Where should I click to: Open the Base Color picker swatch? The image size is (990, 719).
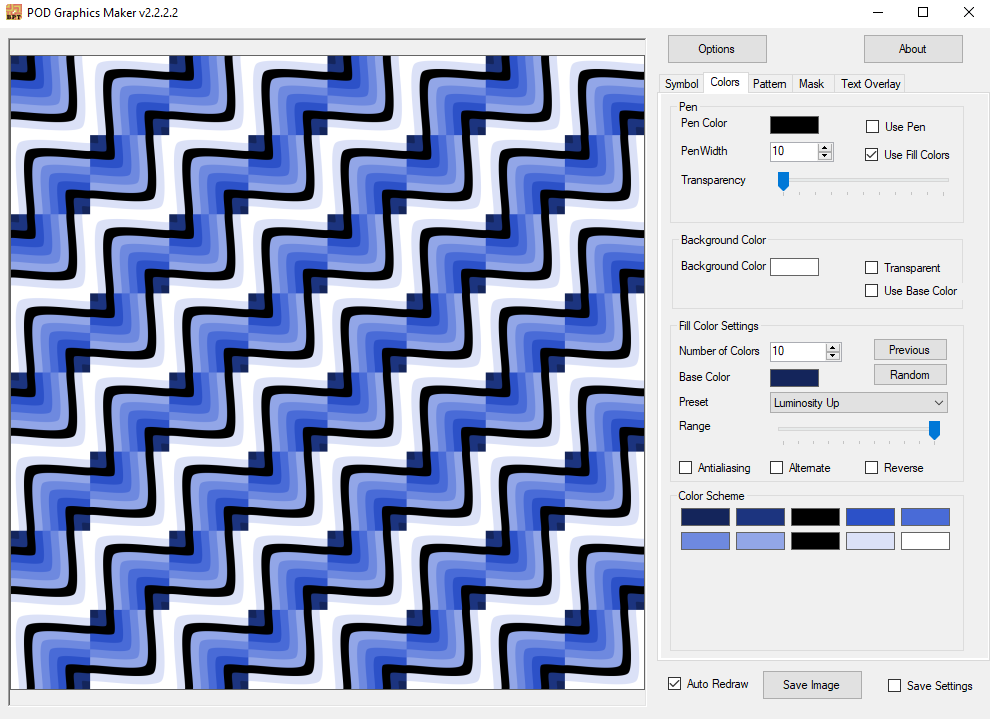(794, 378)
